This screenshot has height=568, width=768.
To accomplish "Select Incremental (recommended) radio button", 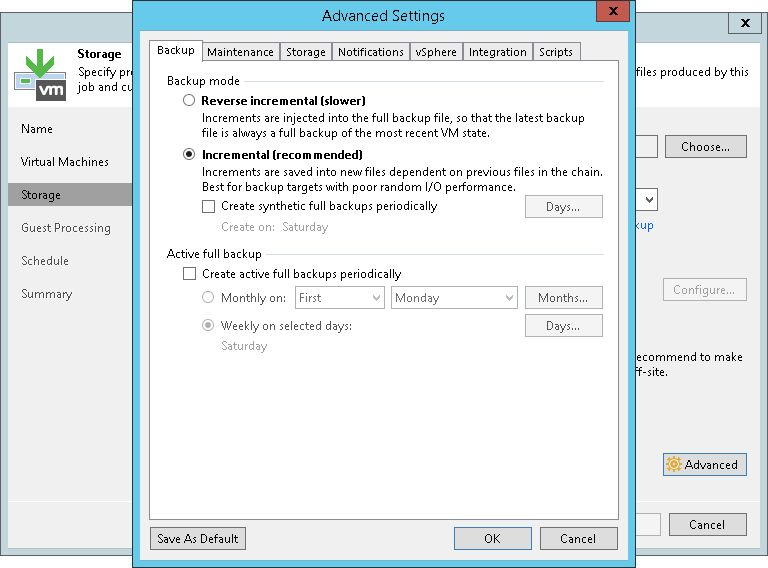I will point(189,154).
